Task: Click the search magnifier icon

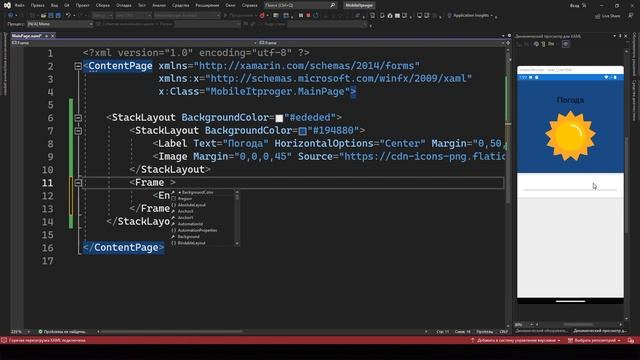Action: 333,5
